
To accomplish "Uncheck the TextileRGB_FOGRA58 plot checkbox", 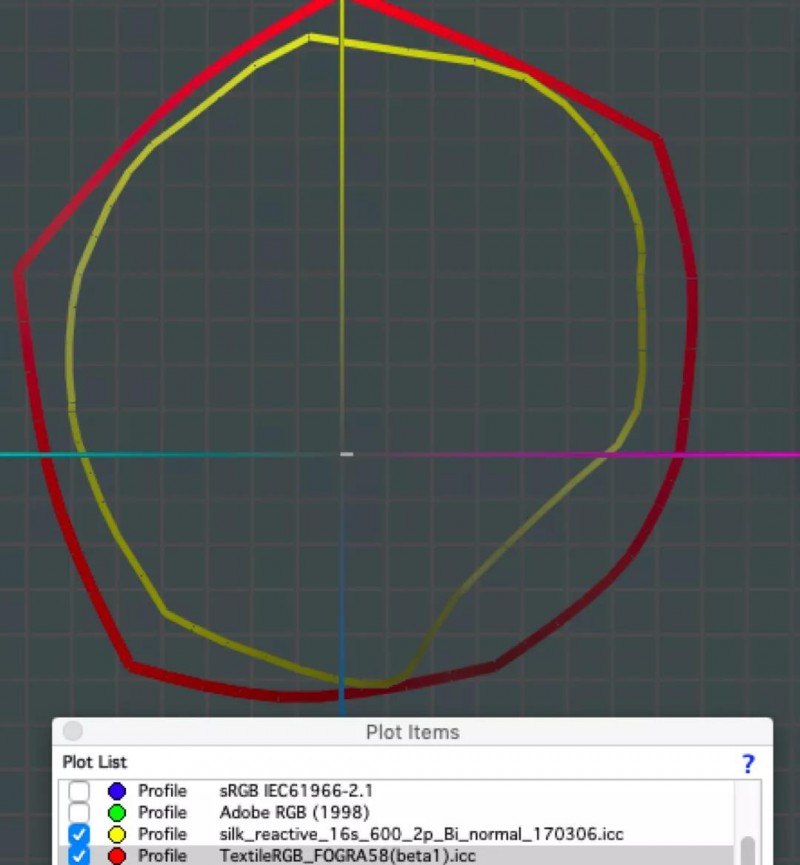I will tap(79, 856).
